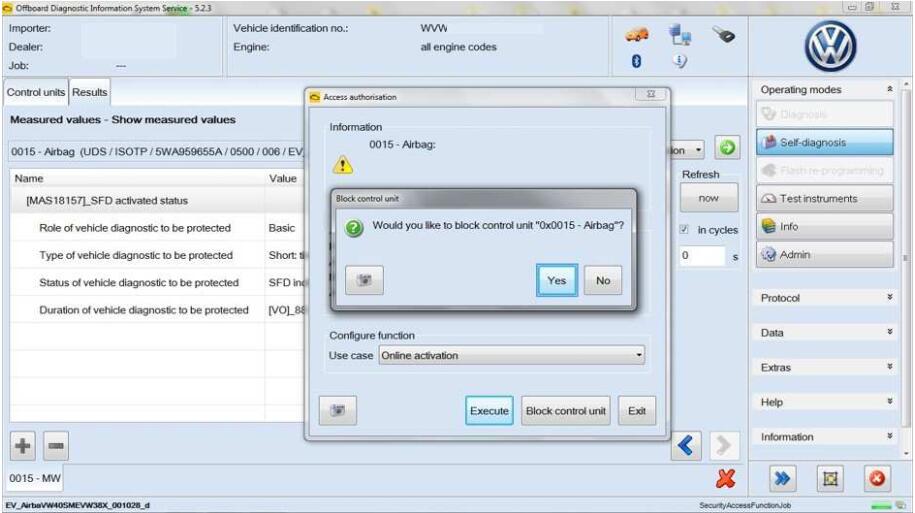Click the refresh cycle seconds field

(x=702, y=256)
